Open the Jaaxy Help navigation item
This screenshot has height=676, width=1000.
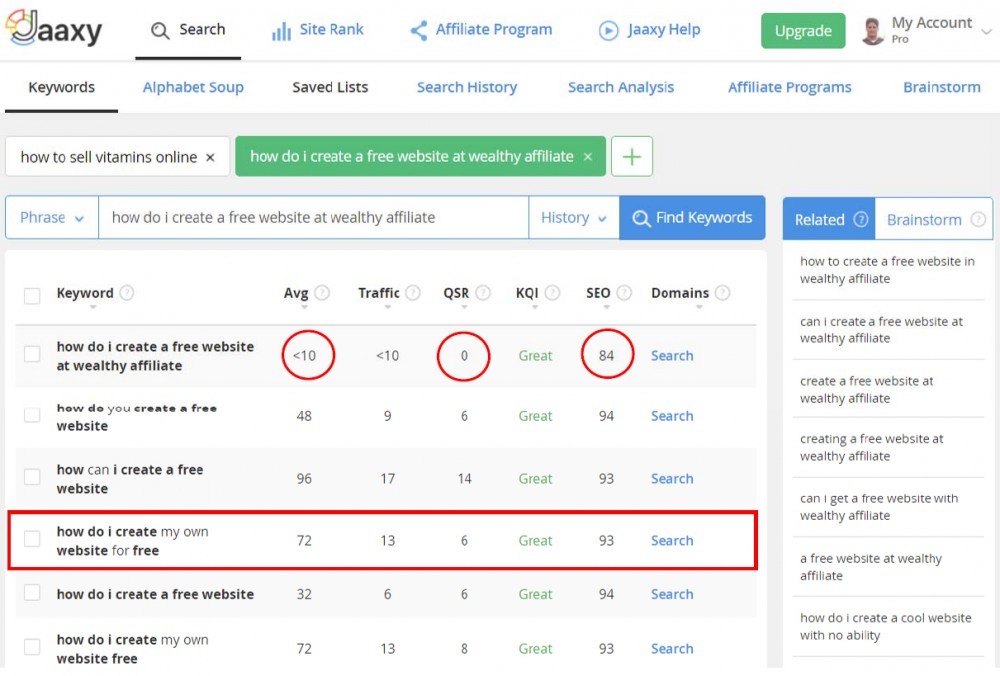tap(650, 30)
